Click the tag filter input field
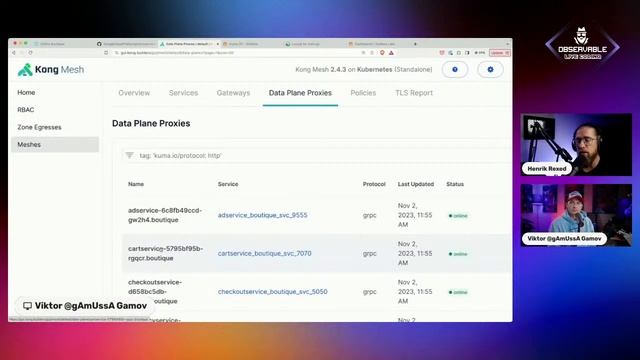This screenshot has width=640, height=360. (318, 156)
